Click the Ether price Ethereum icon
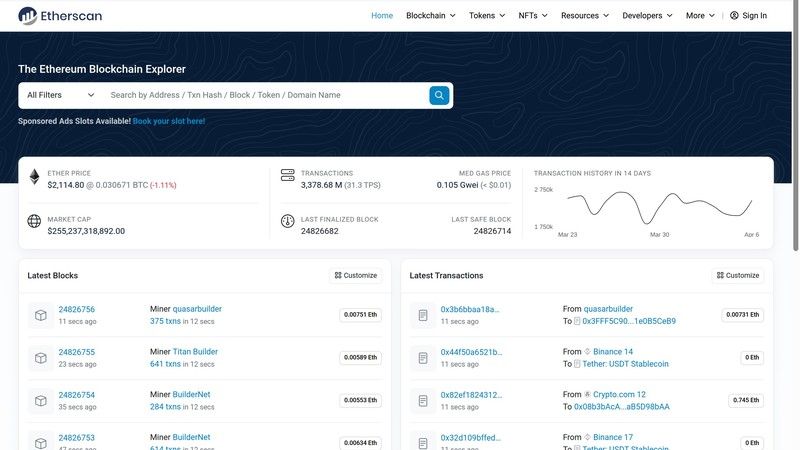This screenshot has height=450, width=800. click(34, 177)
